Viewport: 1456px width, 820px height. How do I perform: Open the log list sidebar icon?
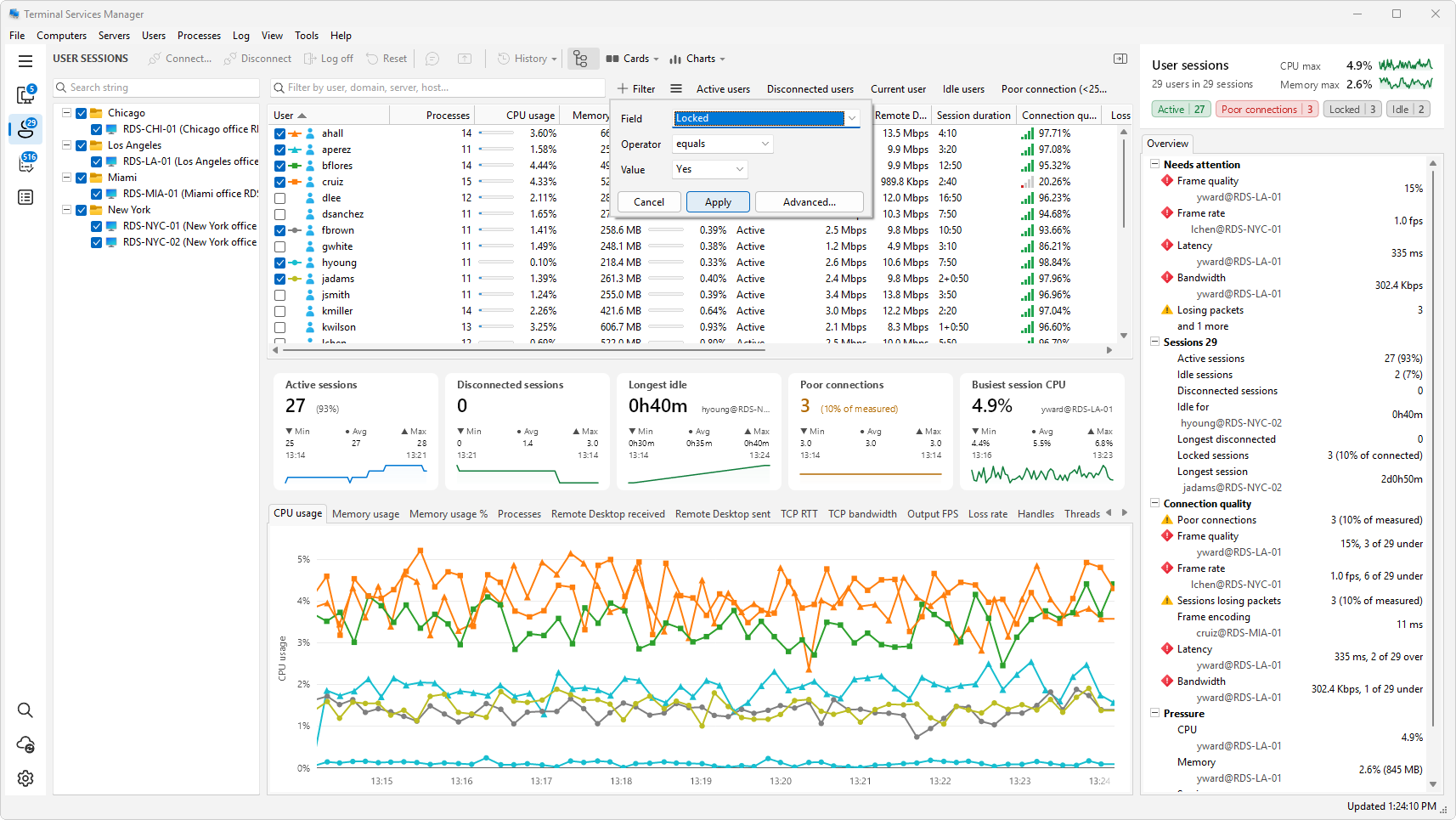click(x=25, y=197)
